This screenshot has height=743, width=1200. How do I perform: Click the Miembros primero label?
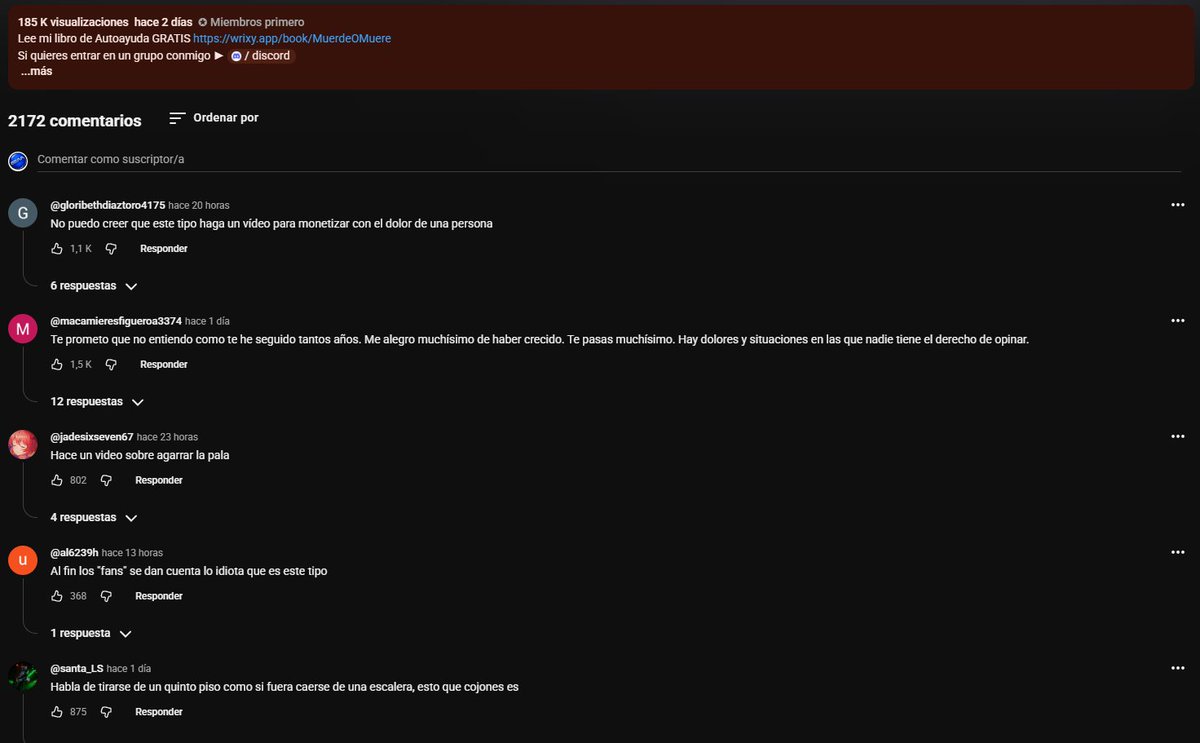click(x=251, y=22)
